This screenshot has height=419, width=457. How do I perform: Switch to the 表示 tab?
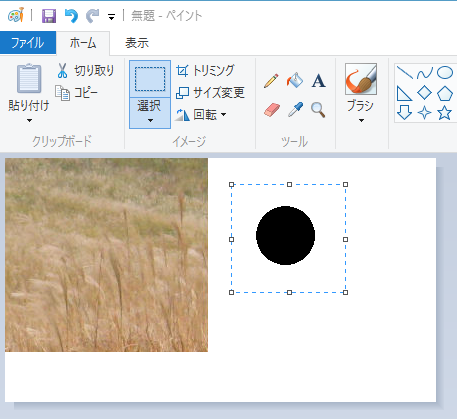(137, 43)
